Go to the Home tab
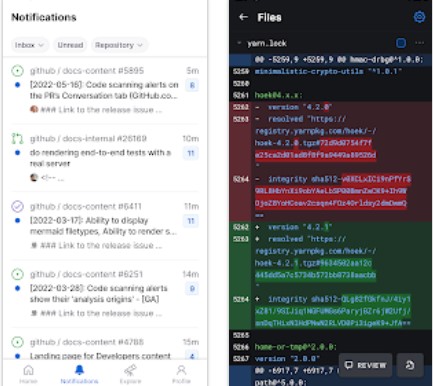 28,374
